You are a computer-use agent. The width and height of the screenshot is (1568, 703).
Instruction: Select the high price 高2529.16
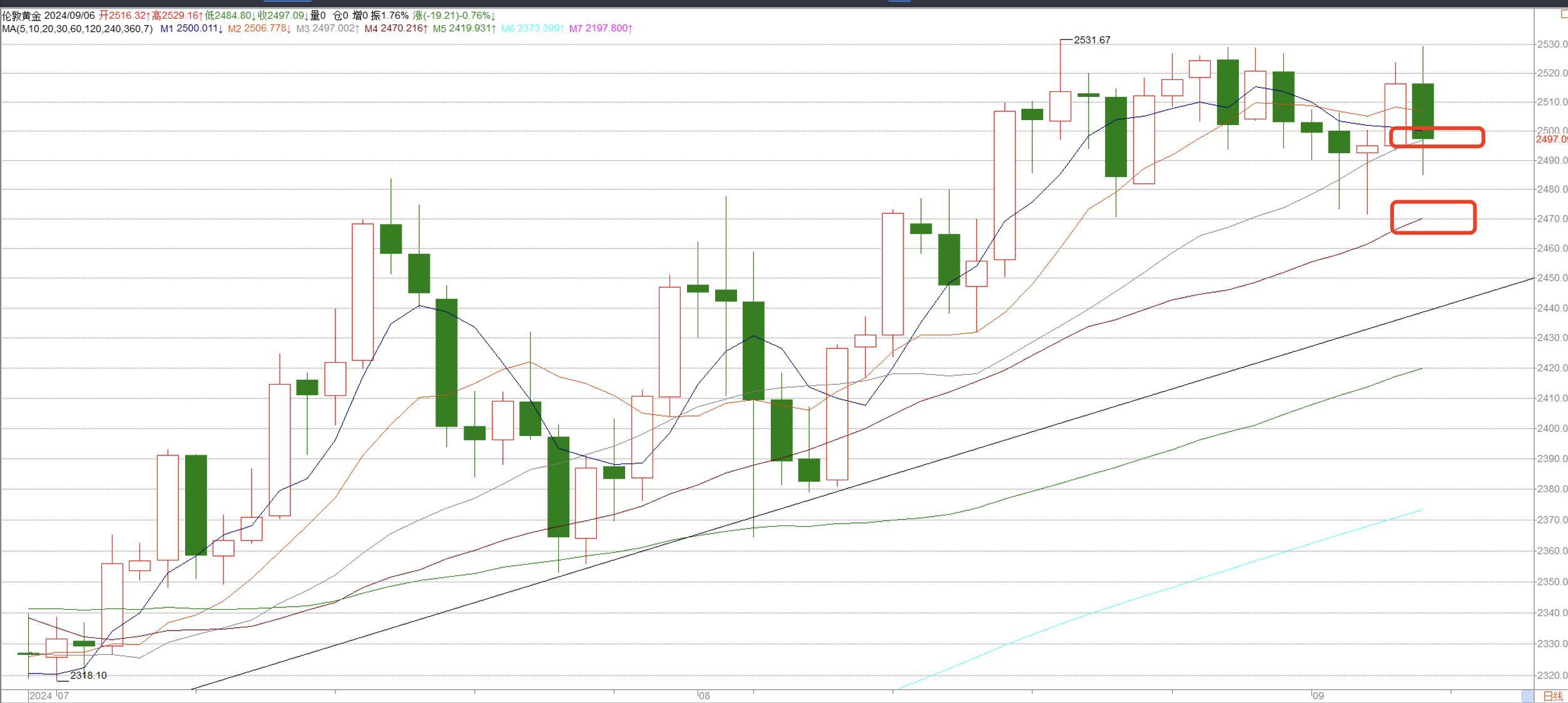pyautogui.click(x=178, y=16)
